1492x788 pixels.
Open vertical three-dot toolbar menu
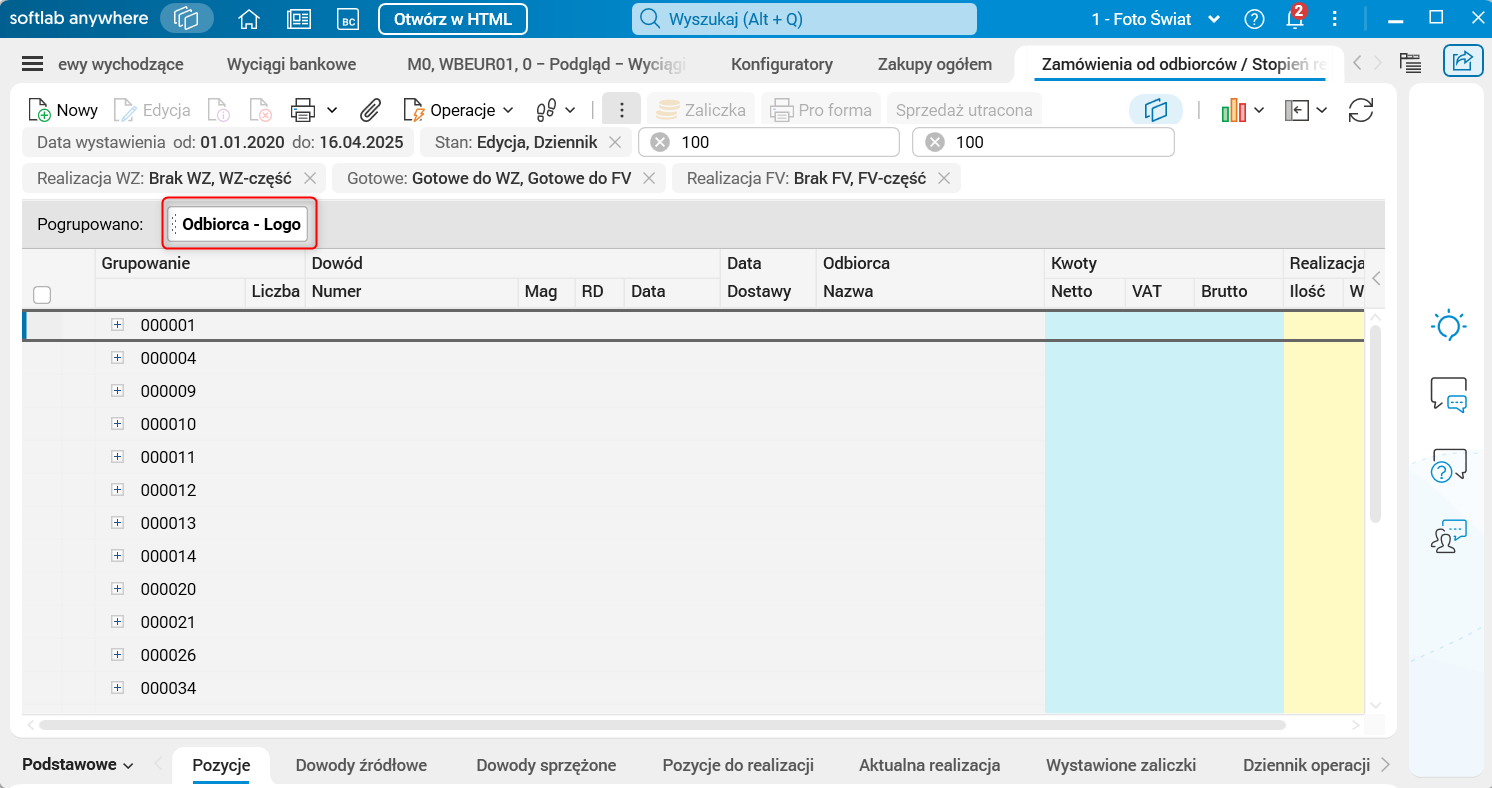[x=621, y=110]
